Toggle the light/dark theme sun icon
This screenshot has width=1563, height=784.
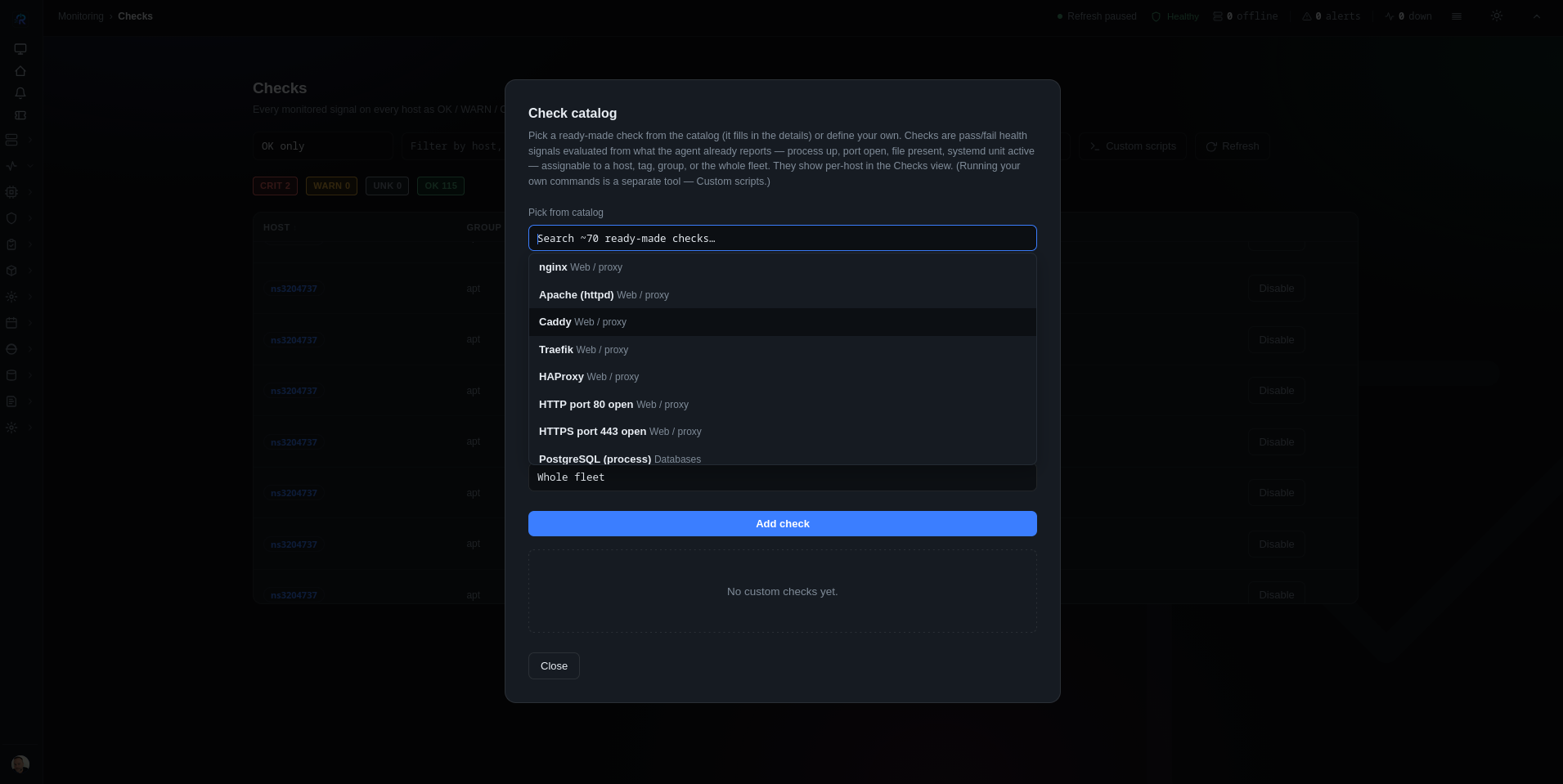(1496, 16)
